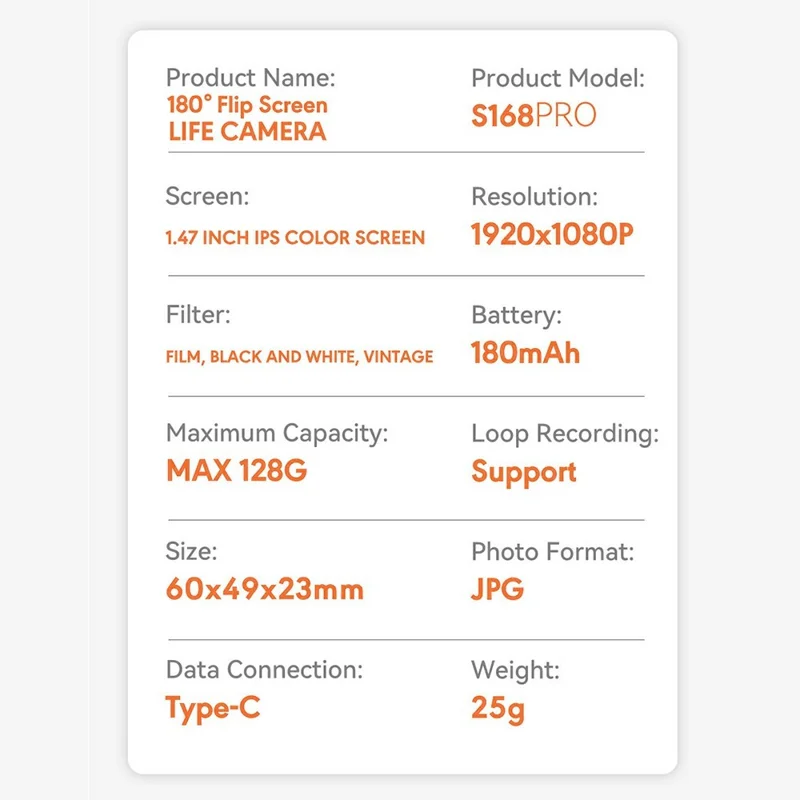Screen dimensions: 800x800
Task: Click the 1920x1080P resolution value
Action: pyautogui.click(x=552, y=234)
